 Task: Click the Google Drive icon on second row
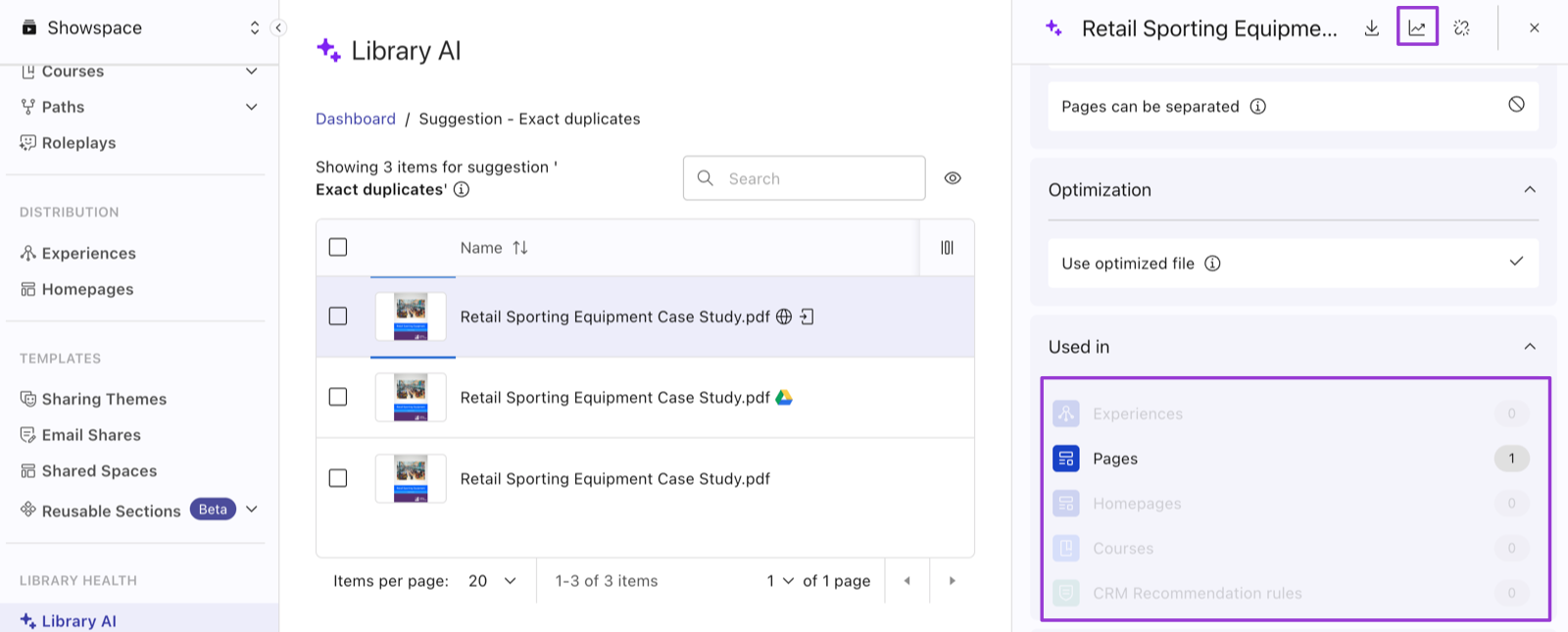(x=784, y=397)
